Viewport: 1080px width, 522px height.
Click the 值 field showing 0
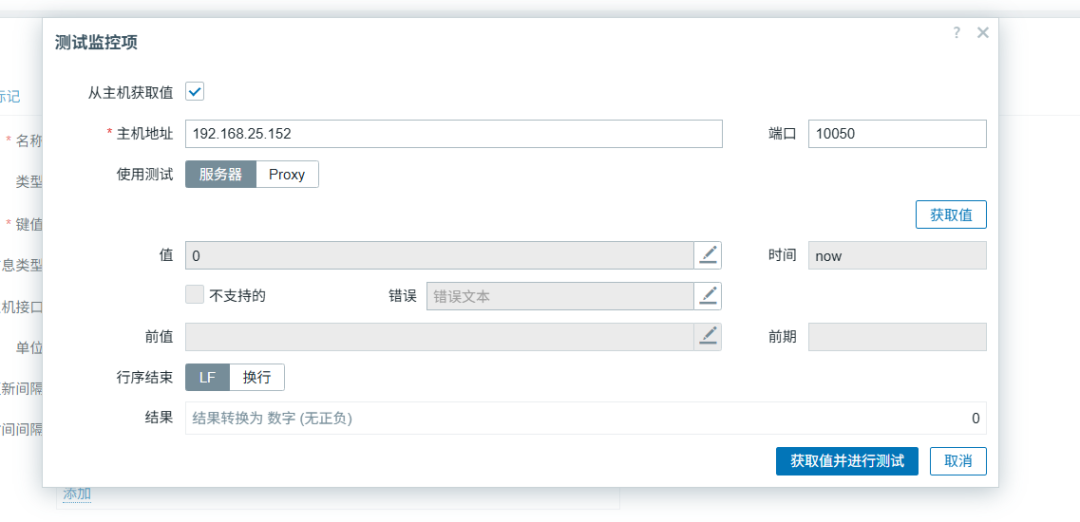(439, 255)
